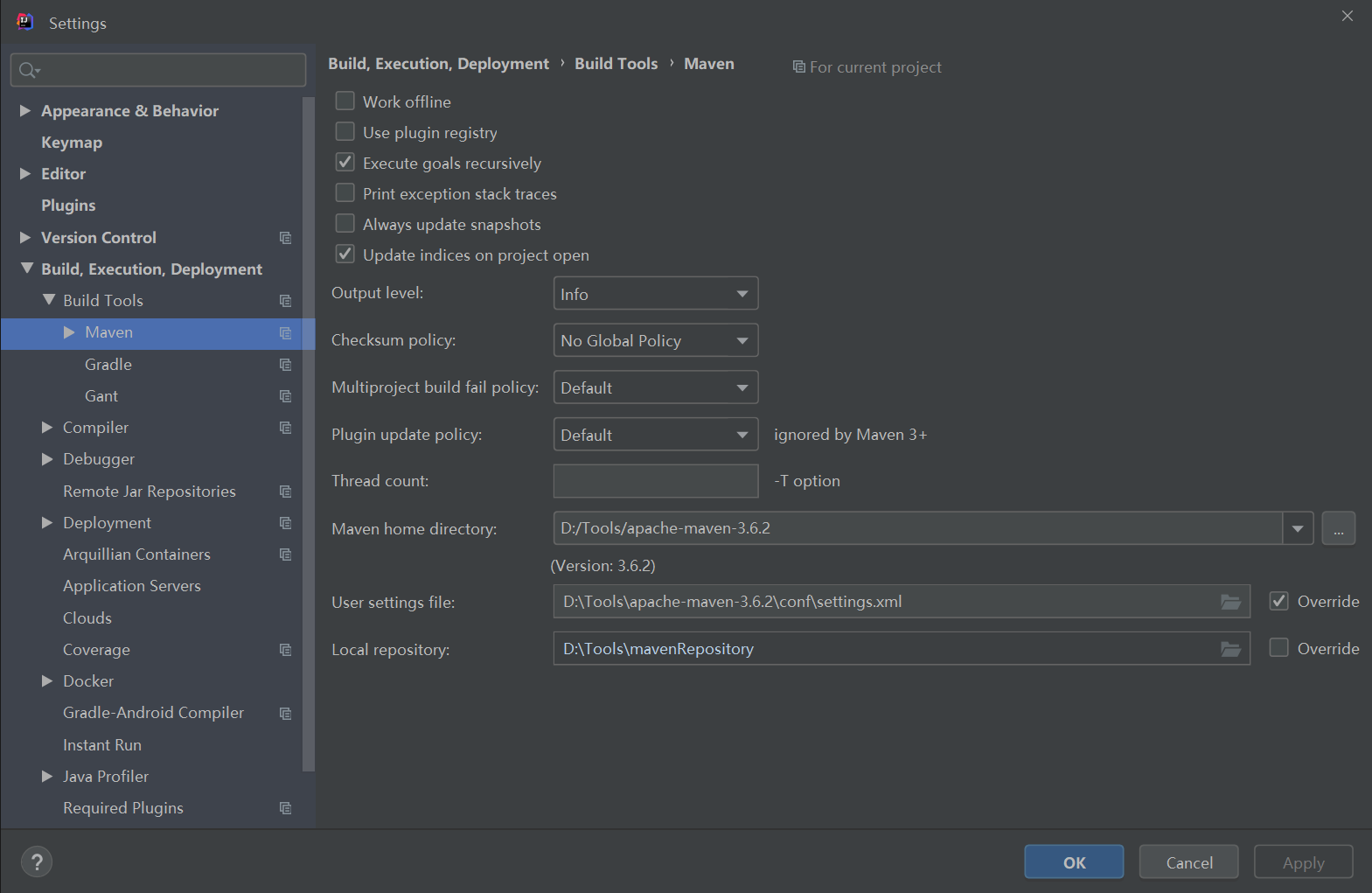
Task: Uncheck Execute goals recursively
Action: [x=345, y=163]
